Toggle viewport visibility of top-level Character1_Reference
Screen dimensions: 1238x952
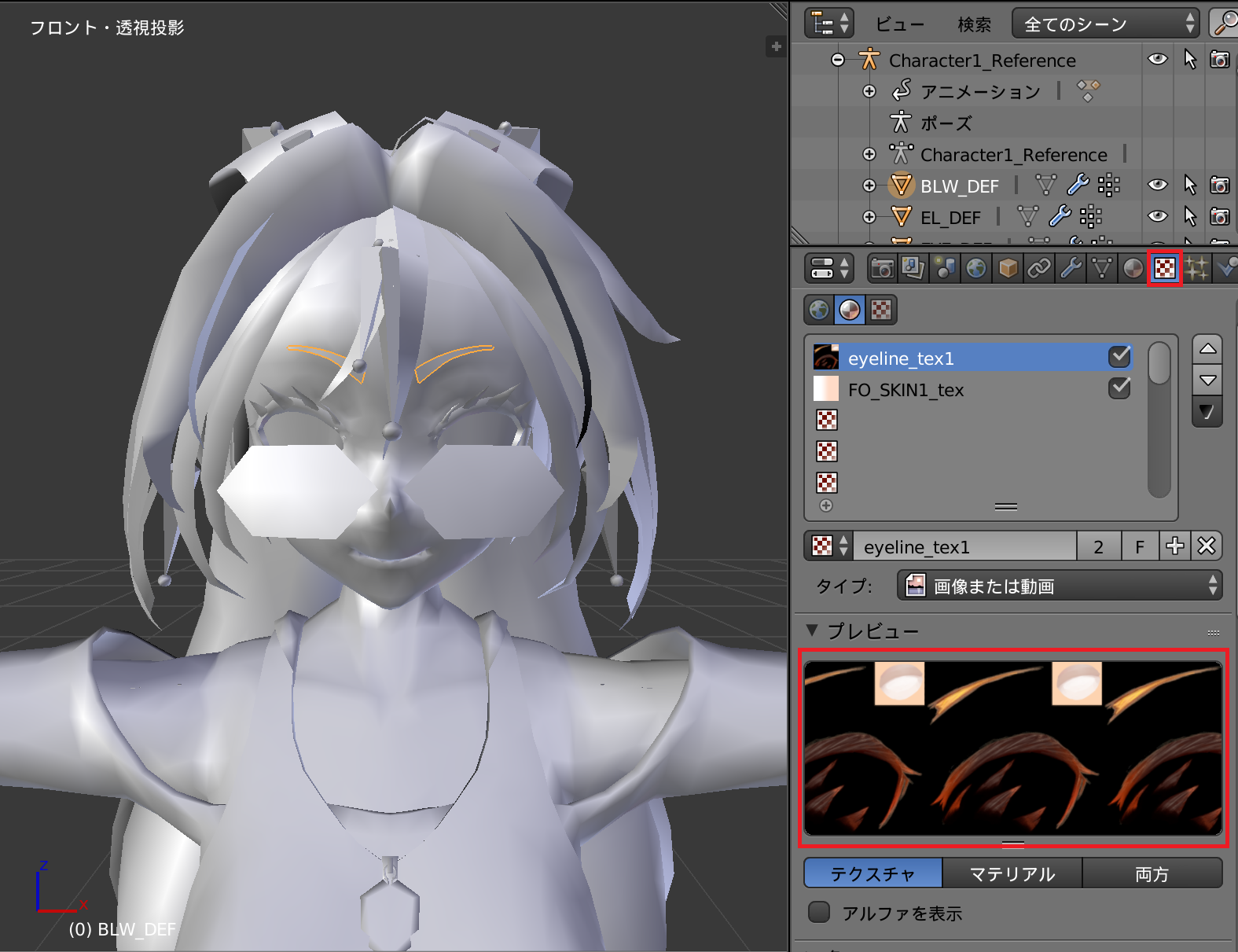(1157, 60)
